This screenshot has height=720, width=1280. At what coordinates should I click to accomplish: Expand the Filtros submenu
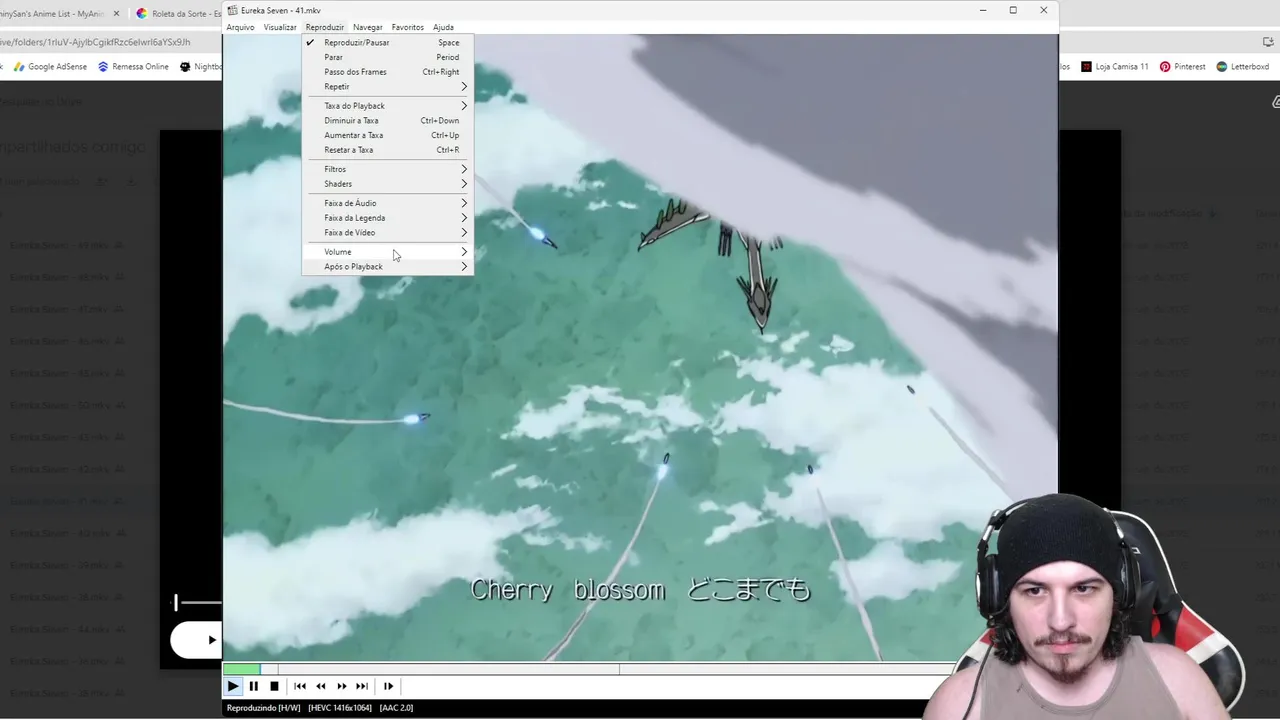(388, 169)
